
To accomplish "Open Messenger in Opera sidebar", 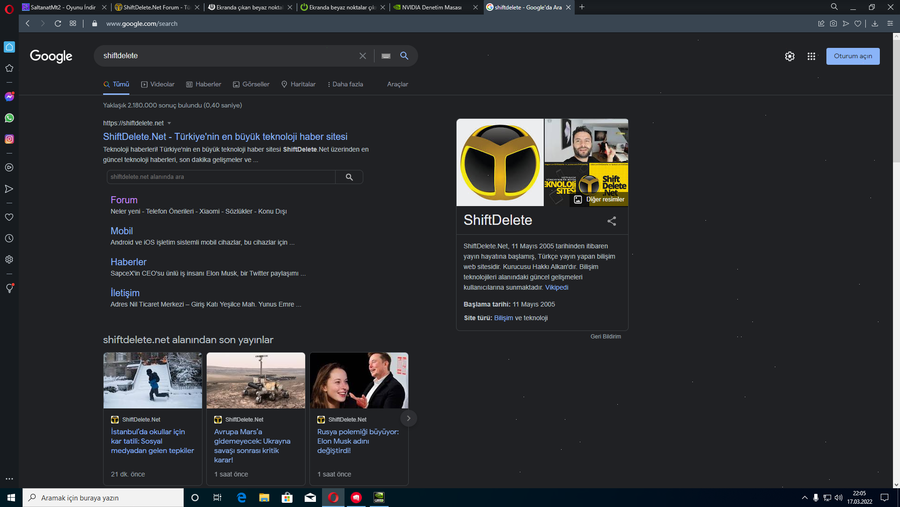I will 9,96.
